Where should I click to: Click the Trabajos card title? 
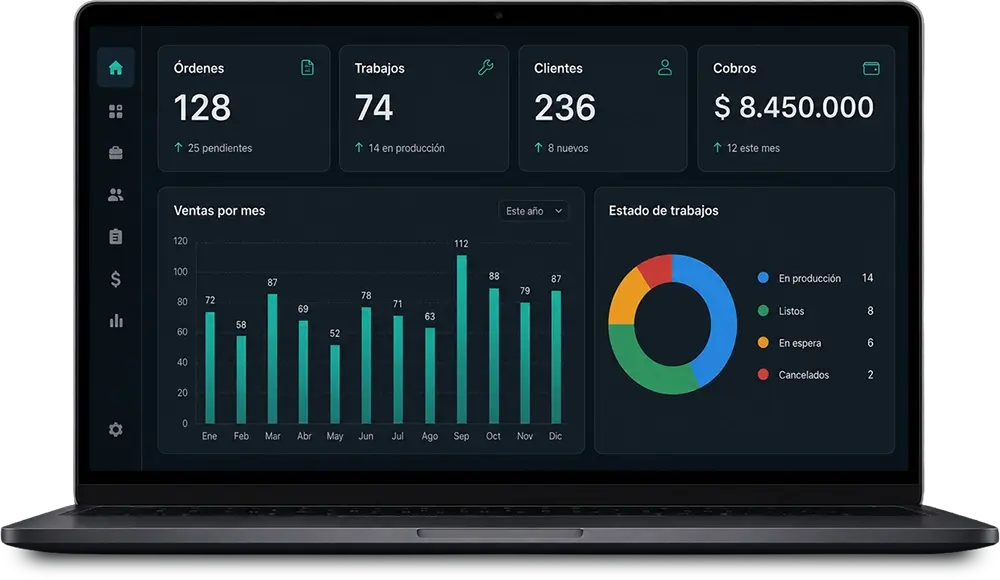(x=379, y=68)
